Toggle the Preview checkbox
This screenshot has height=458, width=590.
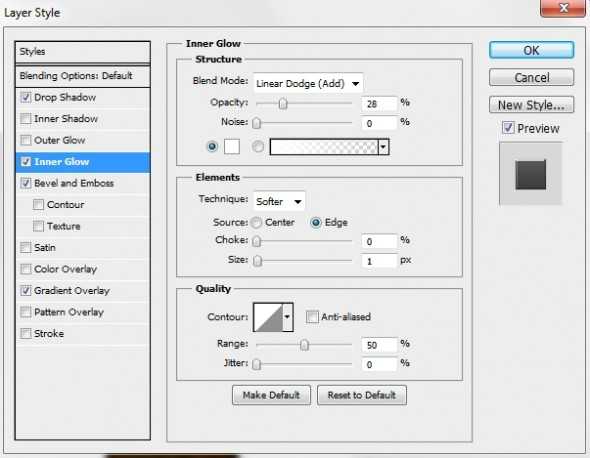click(x=508, y=128)
